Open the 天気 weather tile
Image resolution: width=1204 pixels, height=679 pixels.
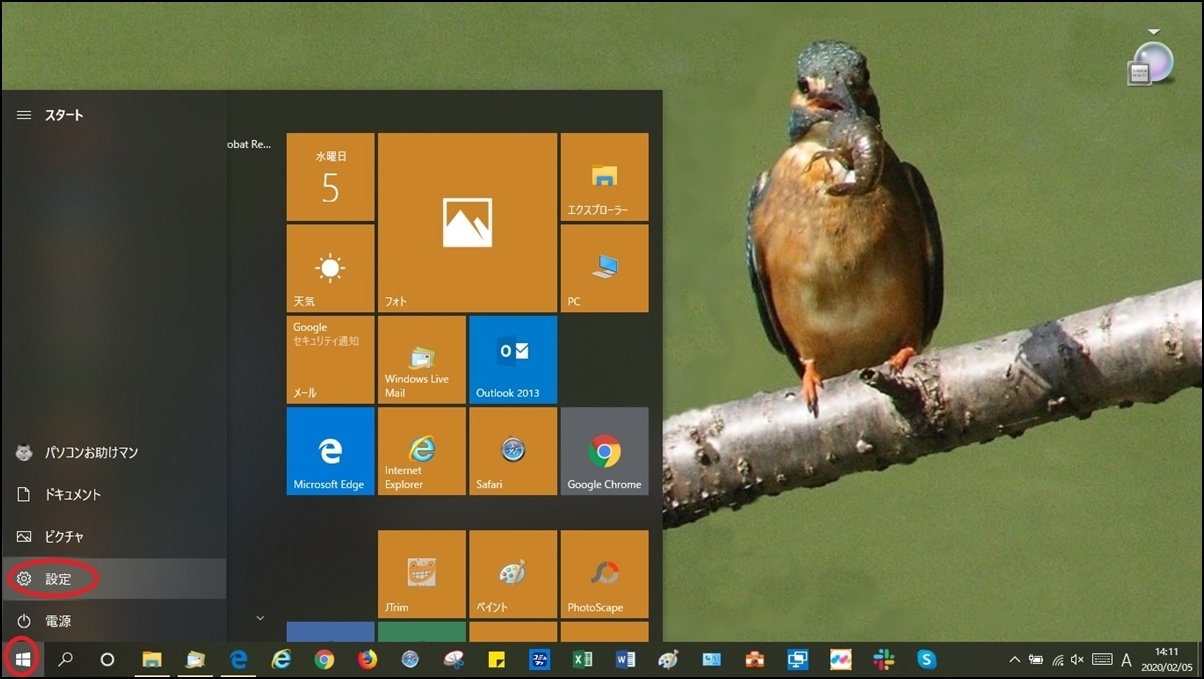click(x=330, y=268)
